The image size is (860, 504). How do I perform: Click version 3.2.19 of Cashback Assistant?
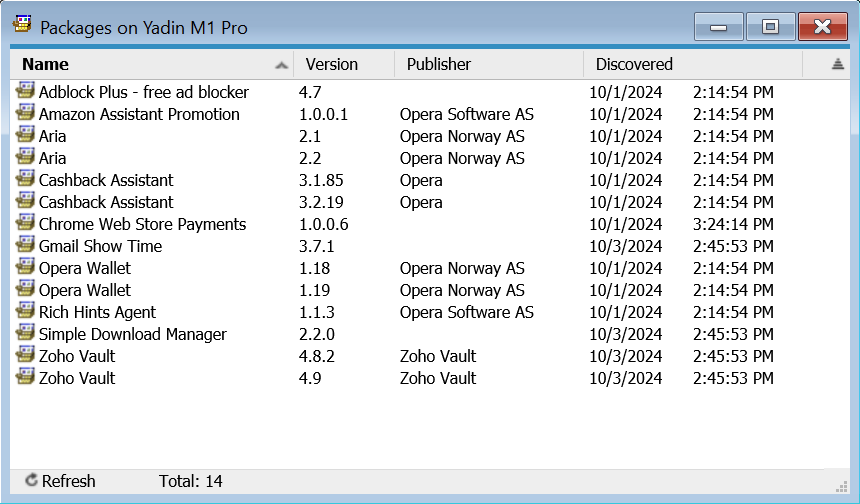pos(321,202)
